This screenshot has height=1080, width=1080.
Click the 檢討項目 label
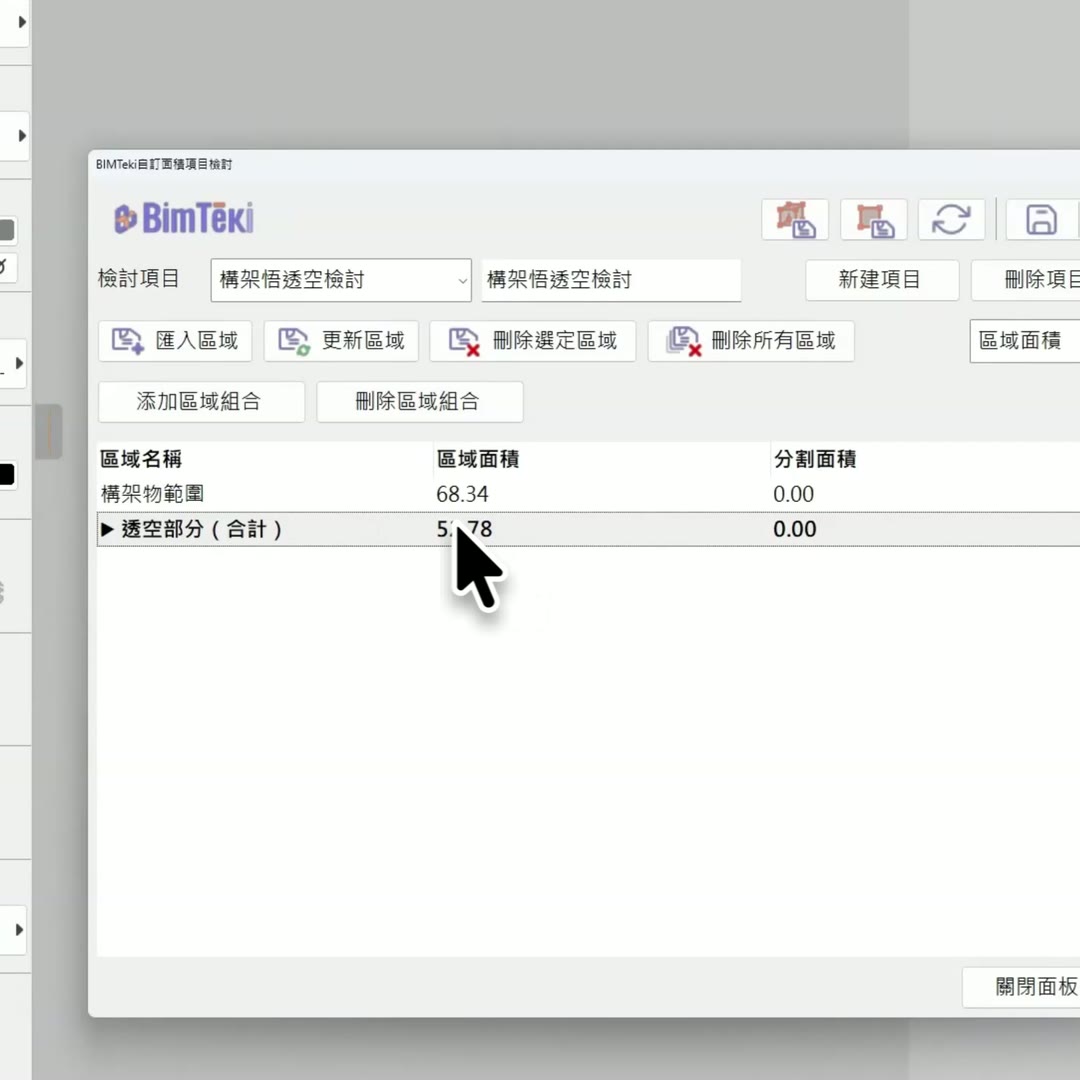[139, 278]
